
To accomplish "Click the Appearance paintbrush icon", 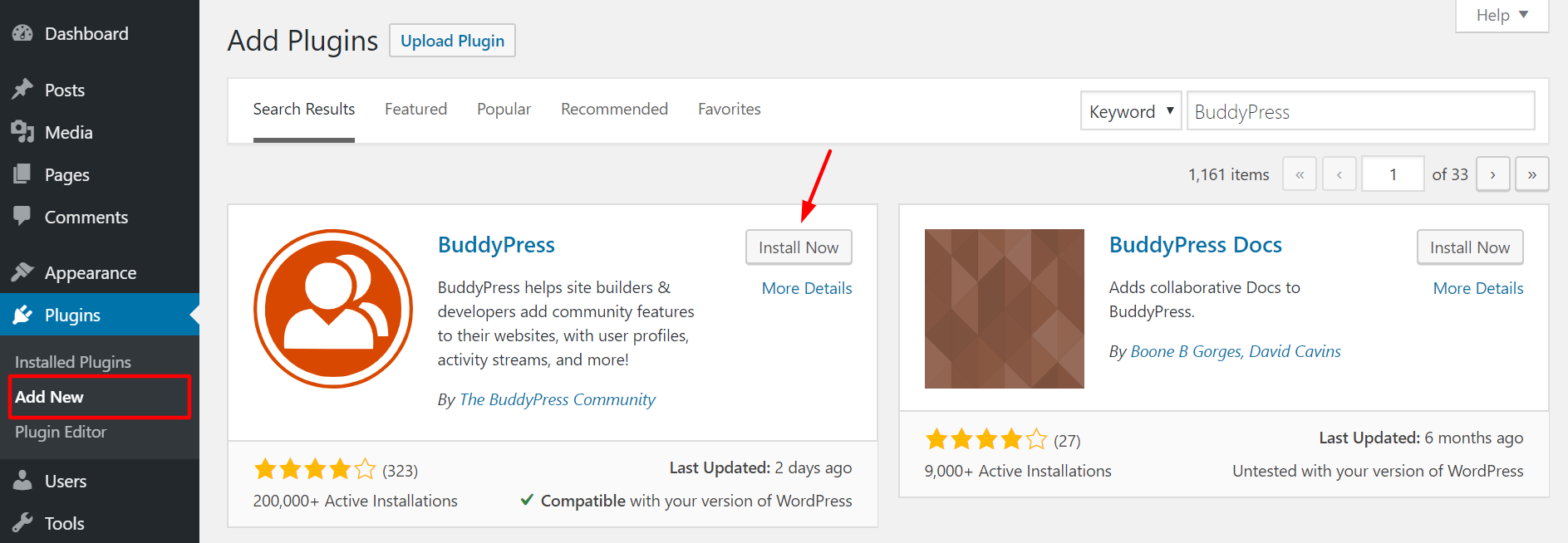I will [22, 271].
